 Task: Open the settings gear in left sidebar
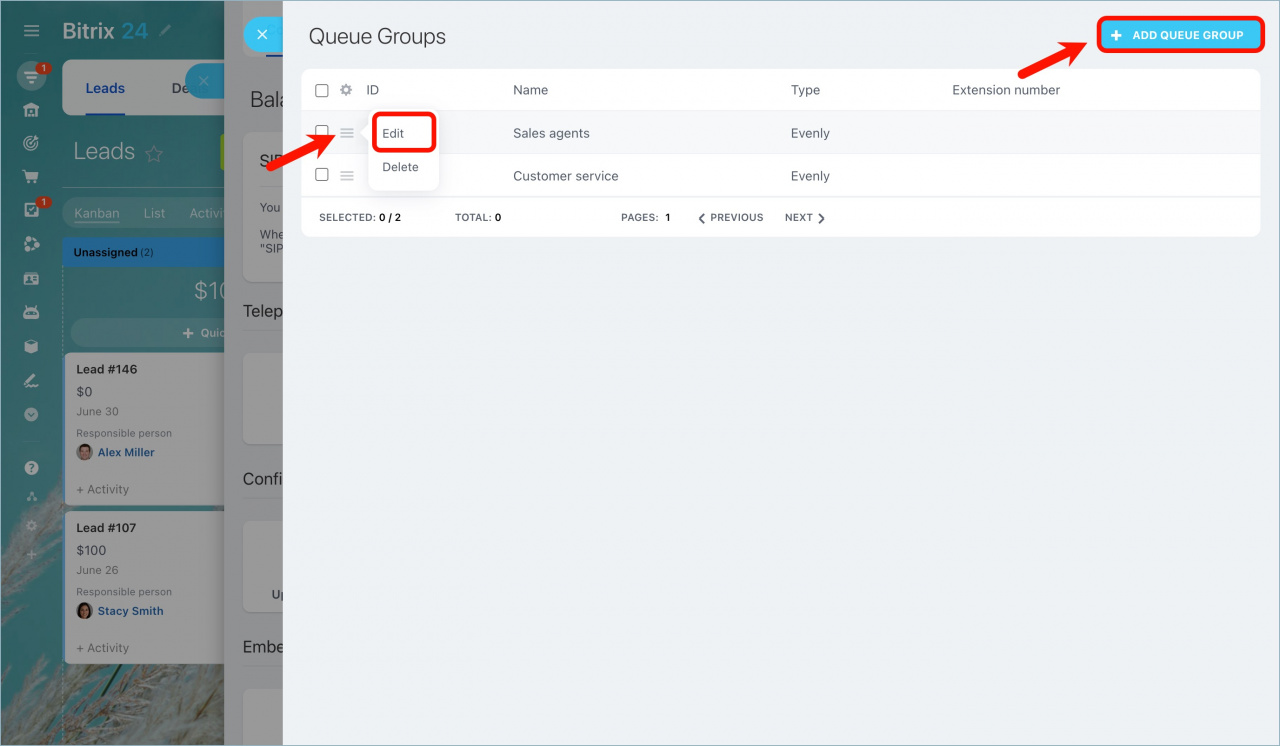(x=31, y=525)
